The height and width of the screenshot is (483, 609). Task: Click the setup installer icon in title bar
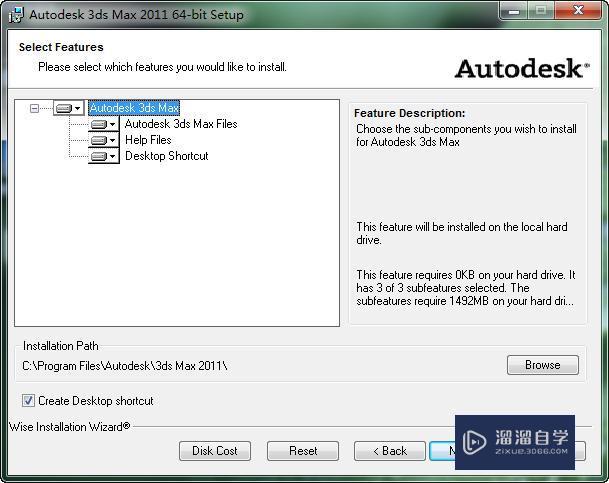pyautogui.click(x=16, y=15)
